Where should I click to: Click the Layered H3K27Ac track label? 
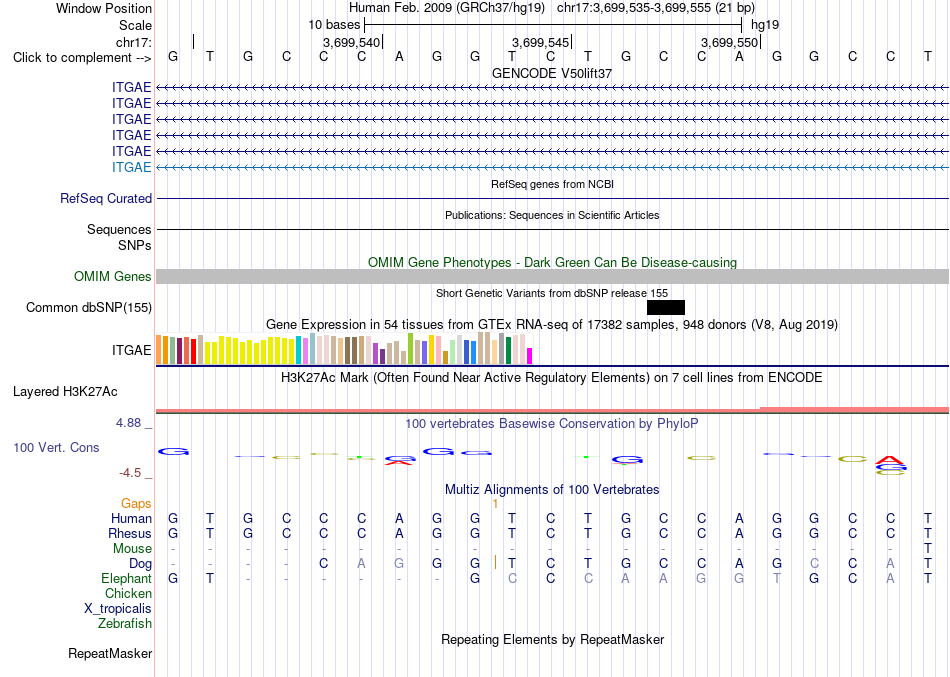pyautogui.click(x=65, y=392)
